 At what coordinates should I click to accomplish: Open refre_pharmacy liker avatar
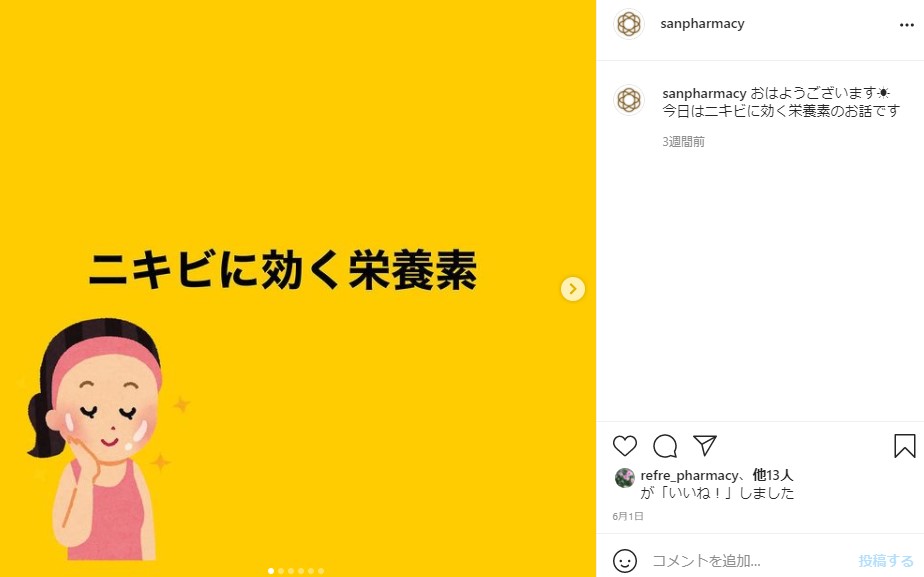pyautogui.click(x=624, y=478)
